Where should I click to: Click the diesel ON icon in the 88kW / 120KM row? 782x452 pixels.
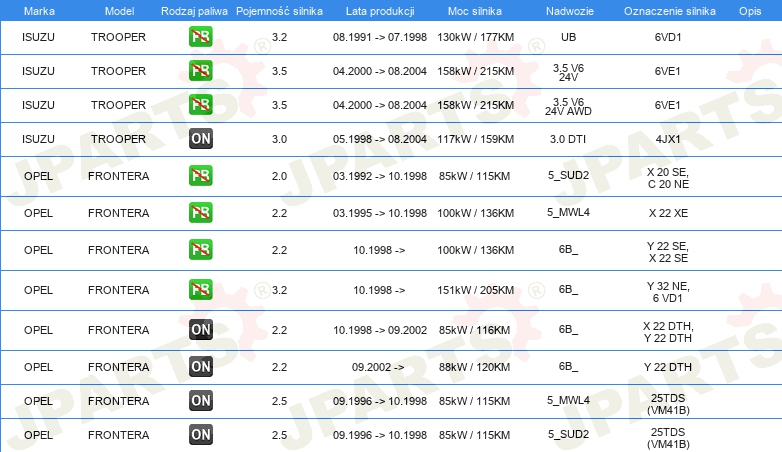(x=200, y=367)
